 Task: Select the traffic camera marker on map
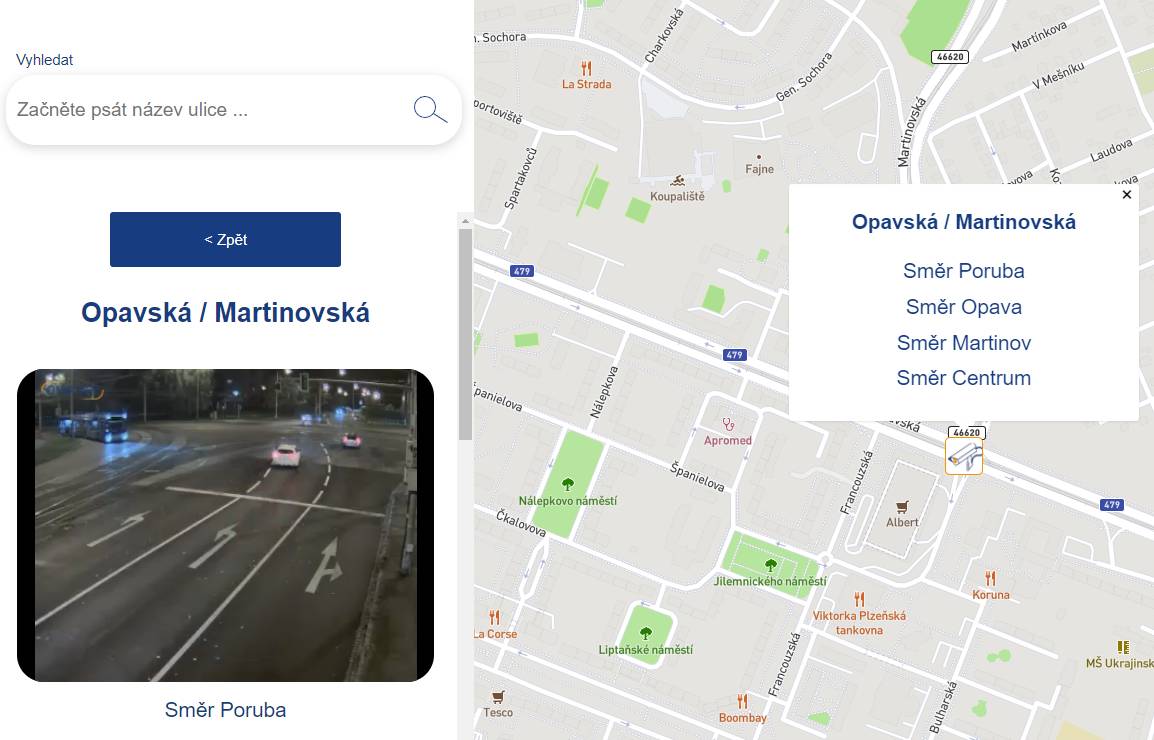[x=964, y=457]
